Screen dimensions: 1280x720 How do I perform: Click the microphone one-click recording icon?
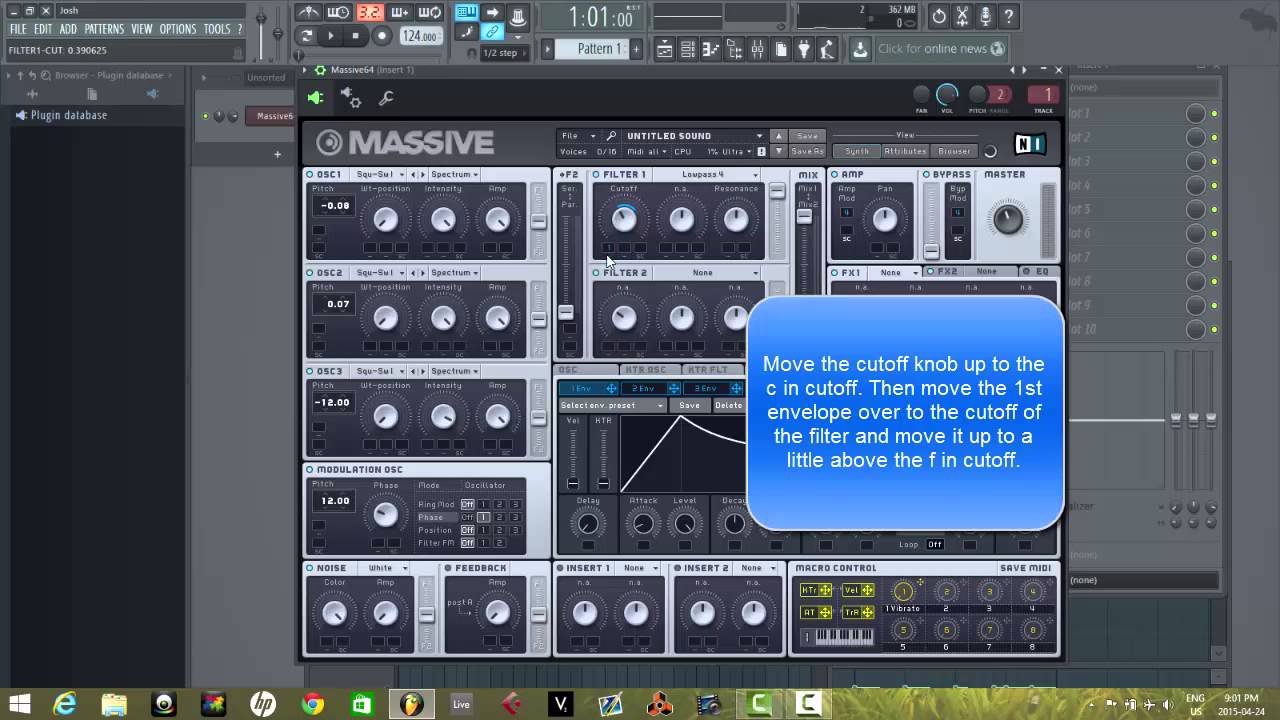click(x=986, y=15)
